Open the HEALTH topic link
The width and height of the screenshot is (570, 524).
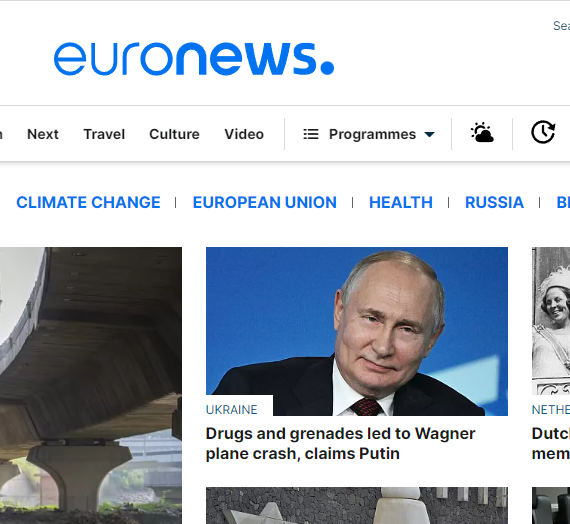point(401,203)
